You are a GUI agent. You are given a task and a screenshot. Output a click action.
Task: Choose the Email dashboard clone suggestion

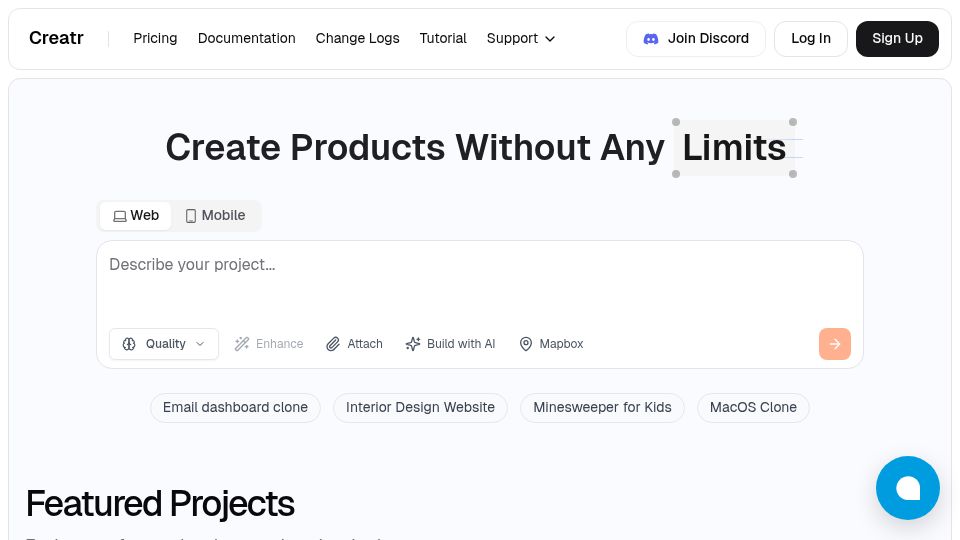[x=235, y=408]
